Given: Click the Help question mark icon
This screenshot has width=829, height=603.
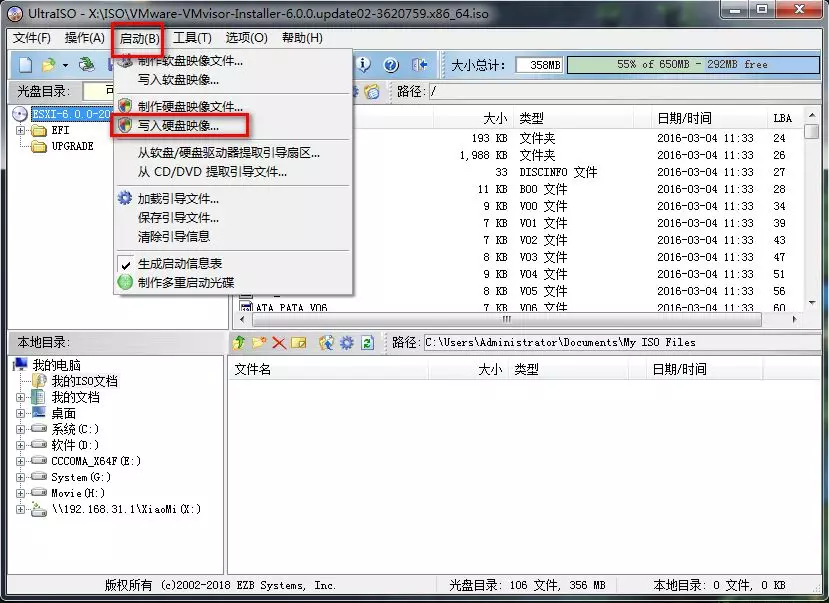Looking at the screenshot, I should point(391,65).
